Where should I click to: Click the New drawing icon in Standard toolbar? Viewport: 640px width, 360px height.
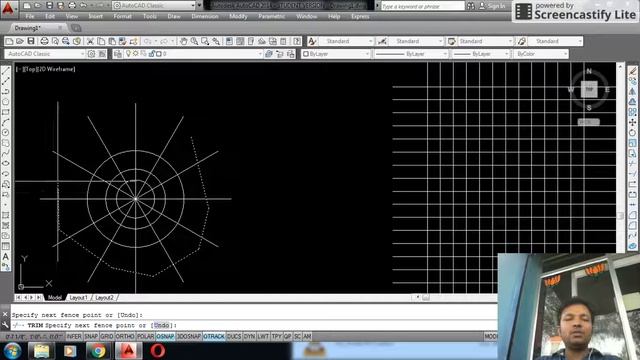tap(9, 41)
